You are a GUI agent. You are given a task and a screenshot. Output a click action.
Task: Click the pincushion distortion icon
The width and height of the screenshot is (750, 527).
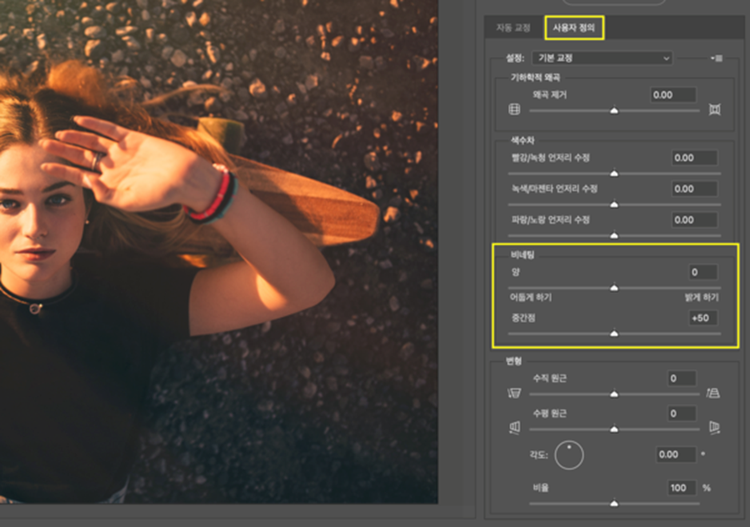tap(715, 110)
